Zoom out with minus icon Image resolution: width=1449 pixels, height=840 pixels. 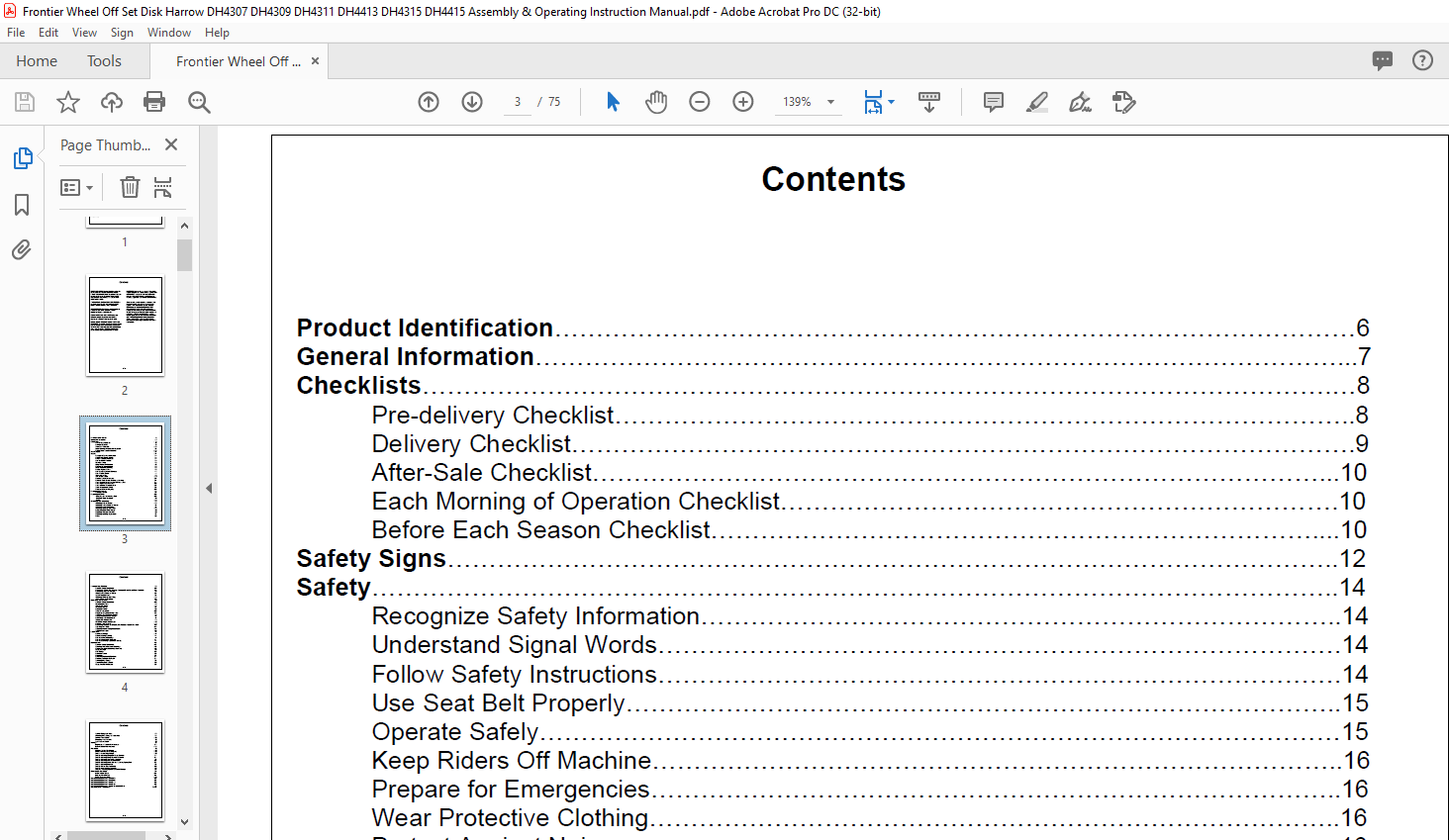(x=700, y=102)
